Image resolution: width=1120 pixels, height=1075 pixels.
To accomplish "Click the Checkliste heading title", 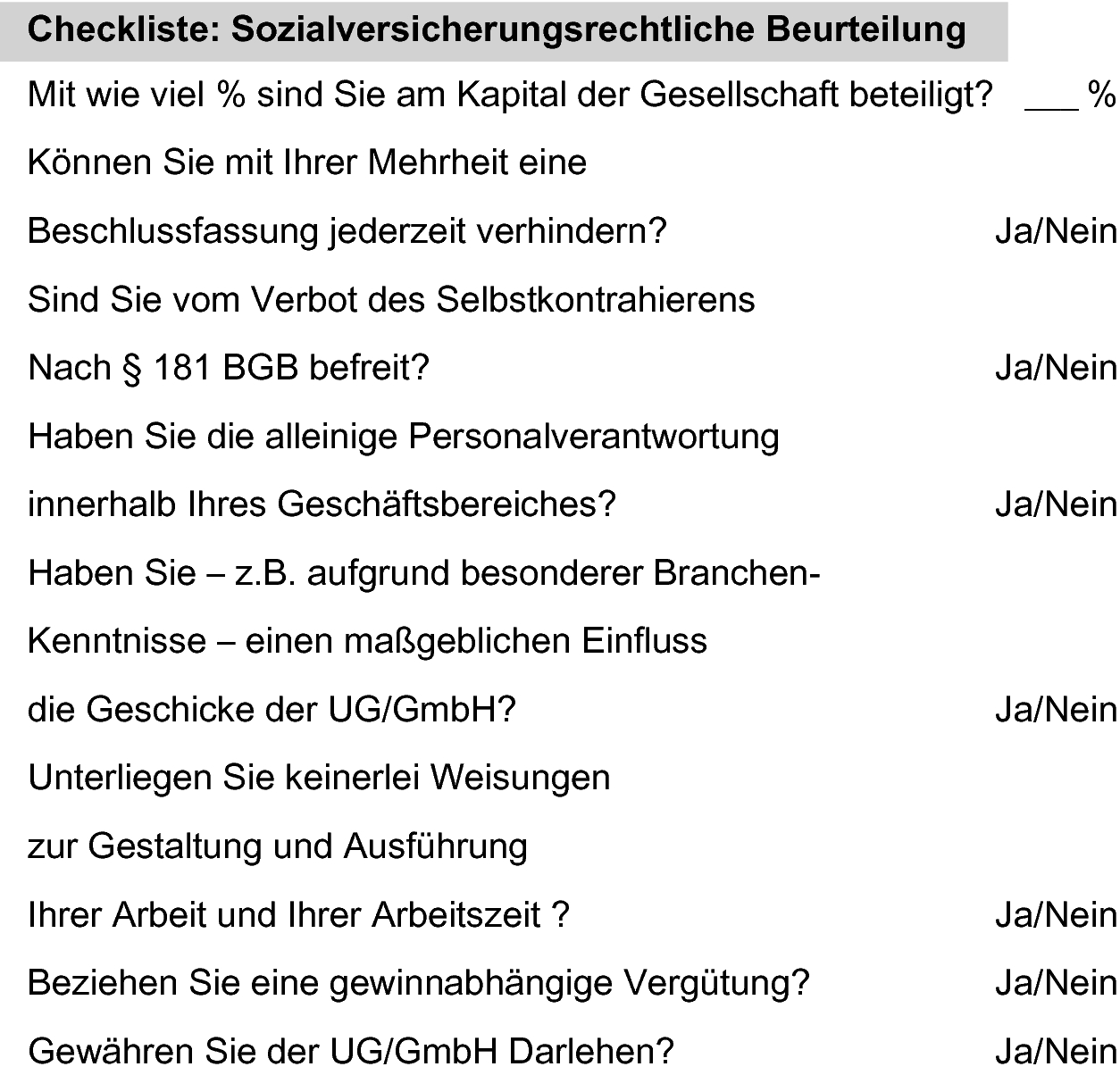I will 497,30.
